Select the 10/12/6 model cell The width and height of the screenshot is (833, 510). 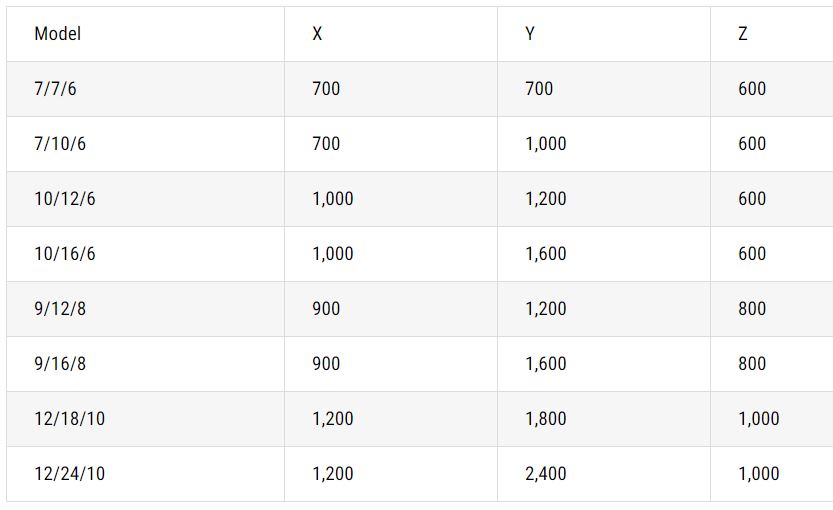(x=65, y=199)
